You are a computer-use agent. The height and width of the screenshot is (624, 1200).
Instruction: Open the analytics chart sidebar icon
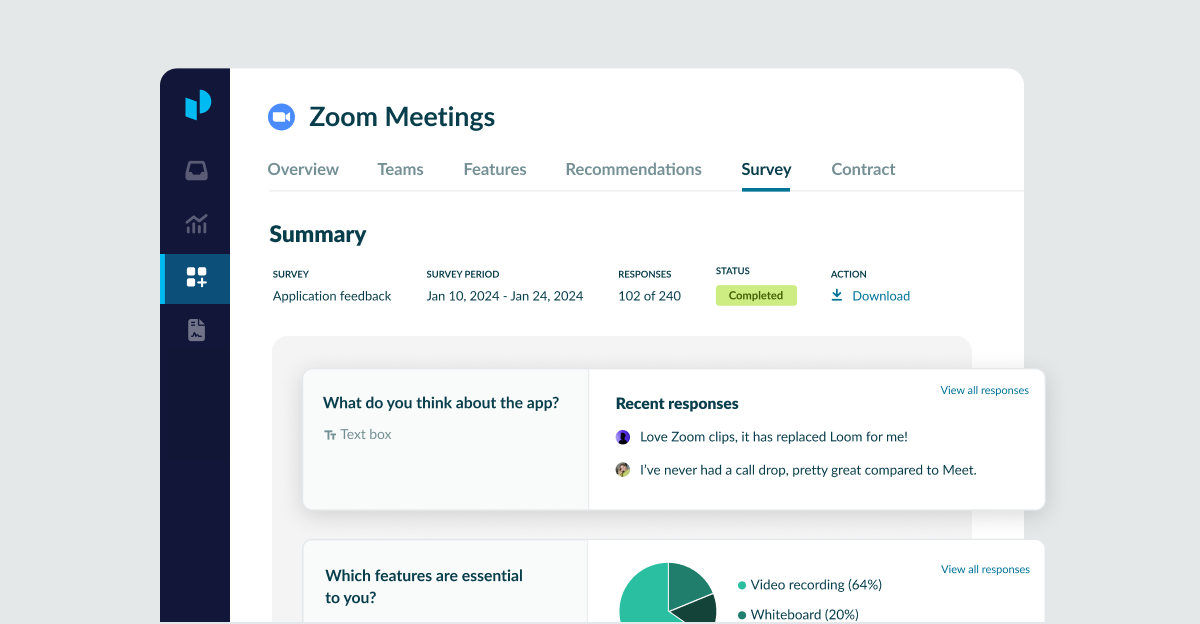pyautogui.click(x=197, y=224)
